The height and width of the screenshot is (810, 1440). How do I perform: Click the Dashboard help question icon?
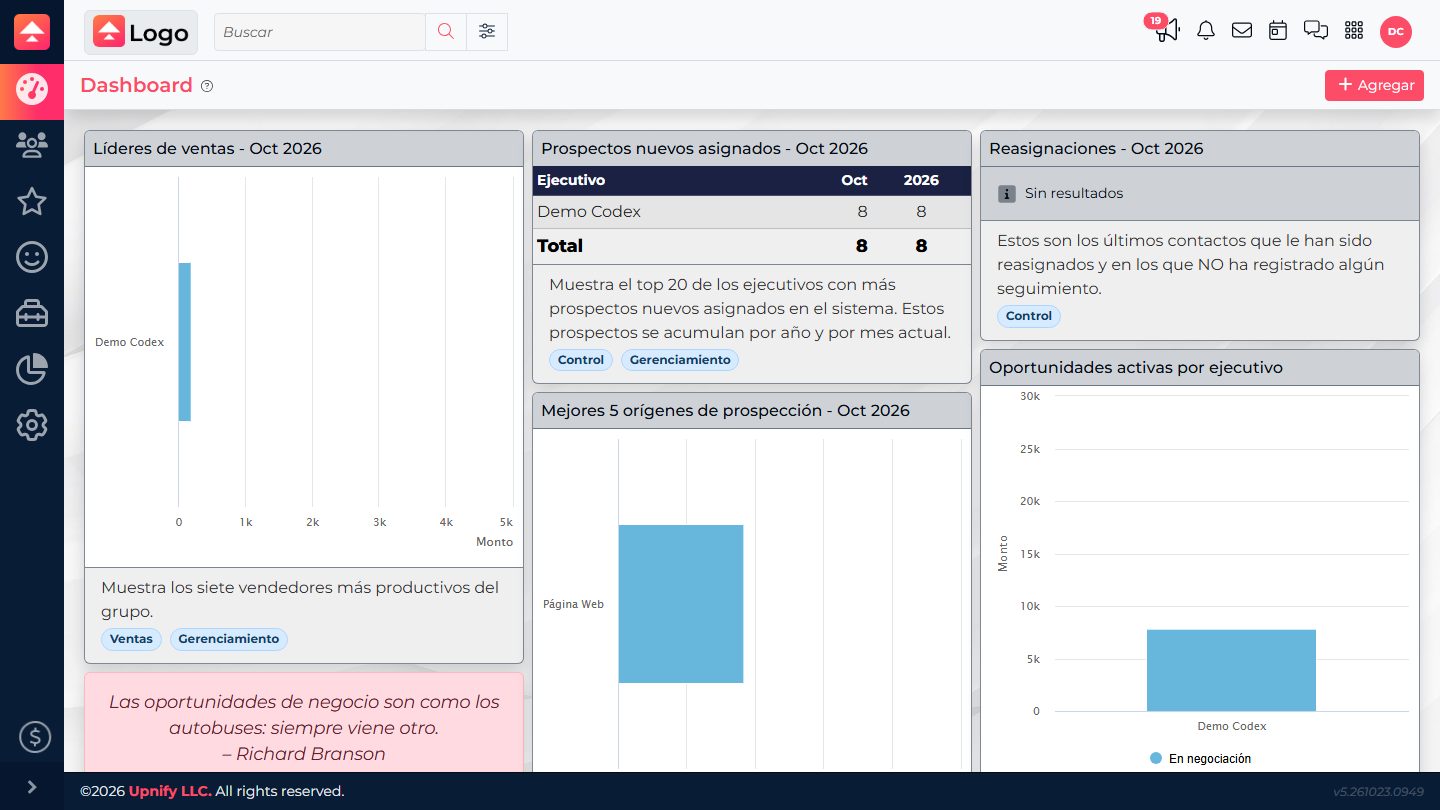(207, 86)
